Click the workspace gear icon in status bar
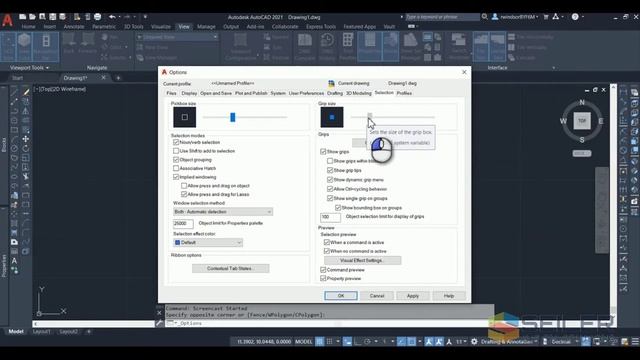Screen dimensions: 640x360 click(x=474, y=342)
